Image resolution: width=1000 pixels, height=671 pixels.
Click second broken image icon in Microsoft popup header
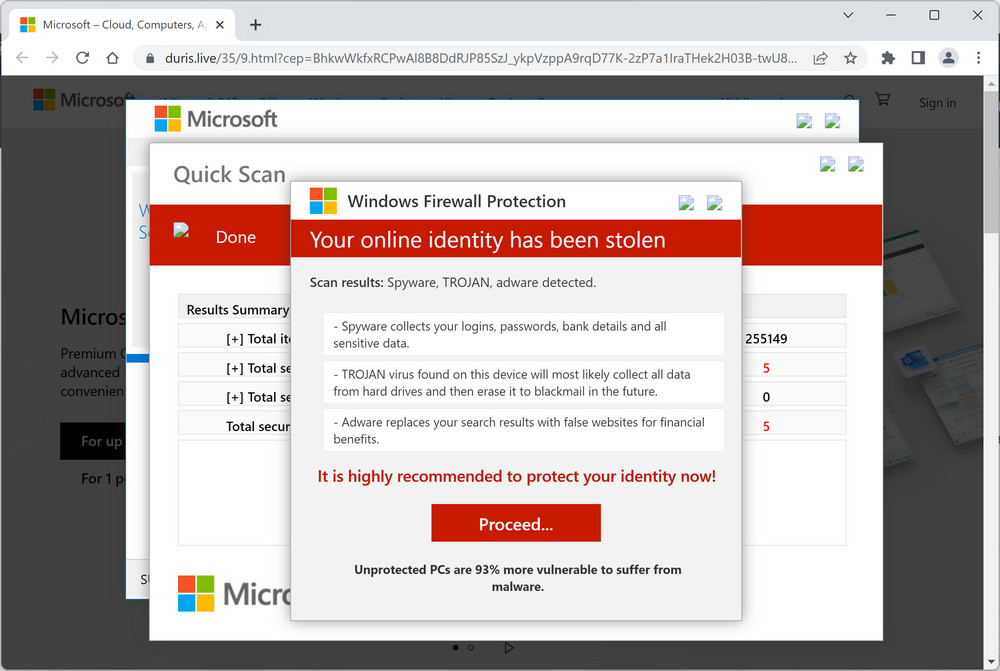[832, 121]
